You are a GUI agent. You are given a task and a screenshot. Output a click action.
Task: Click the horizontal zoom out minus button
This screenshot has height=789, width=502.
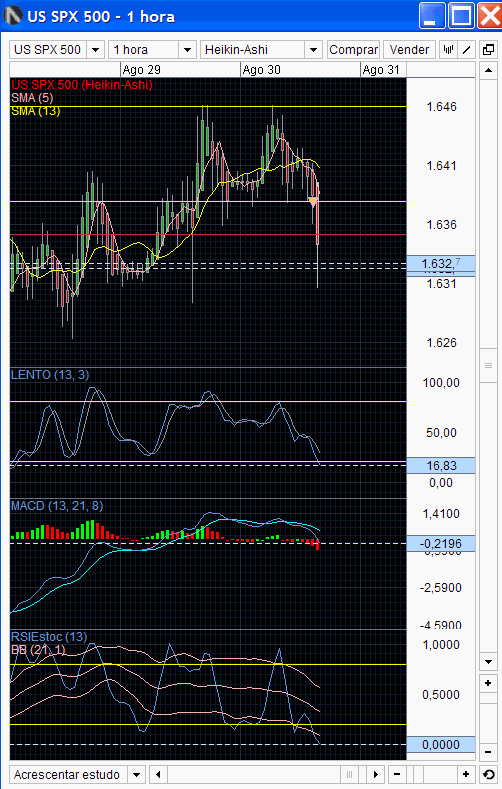397,774
